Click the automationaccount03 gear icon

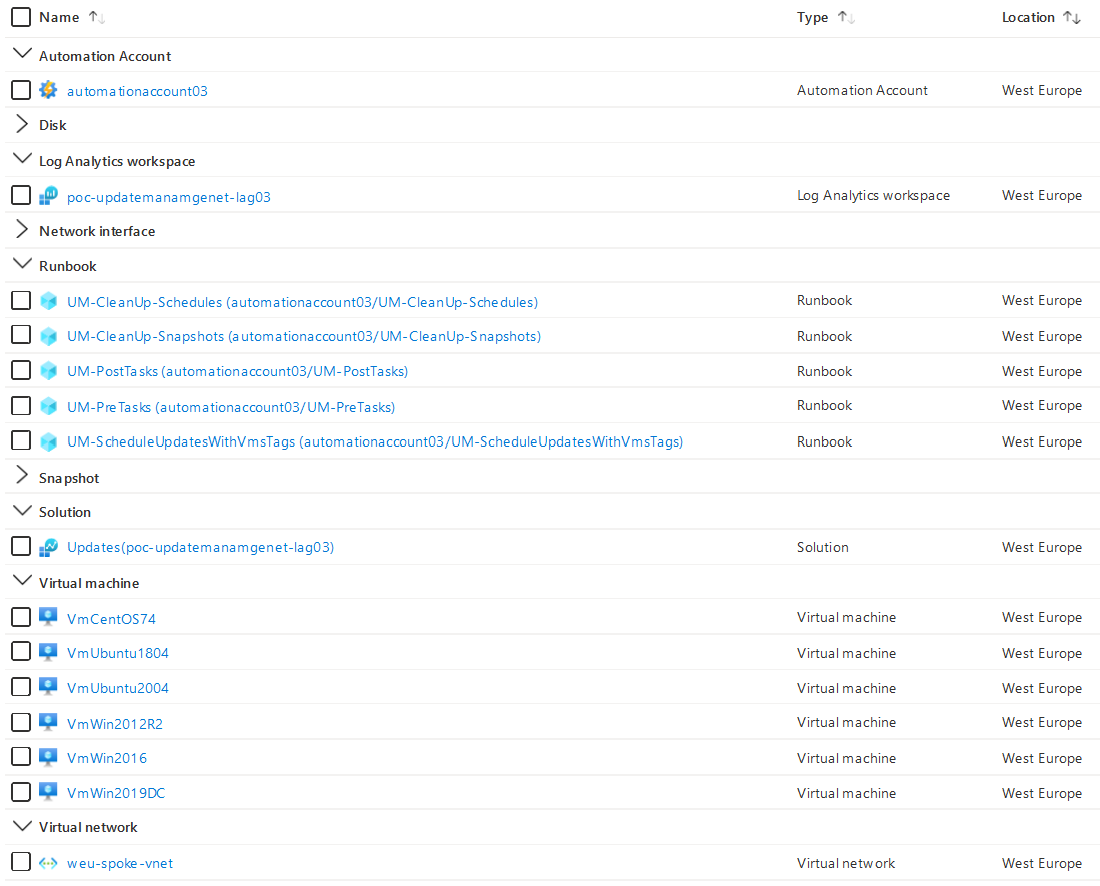coord(48,90)
